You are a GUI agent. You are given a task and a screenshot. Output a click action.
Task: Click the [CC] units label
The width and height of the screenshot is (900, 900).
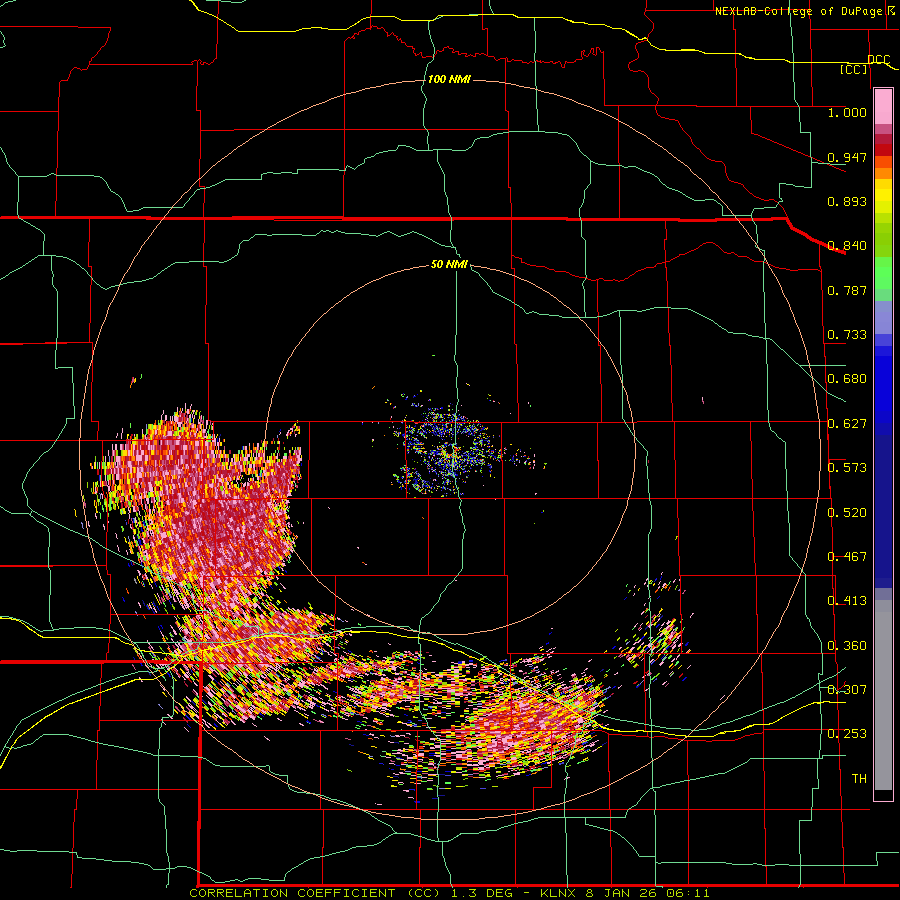click(854, 69)
